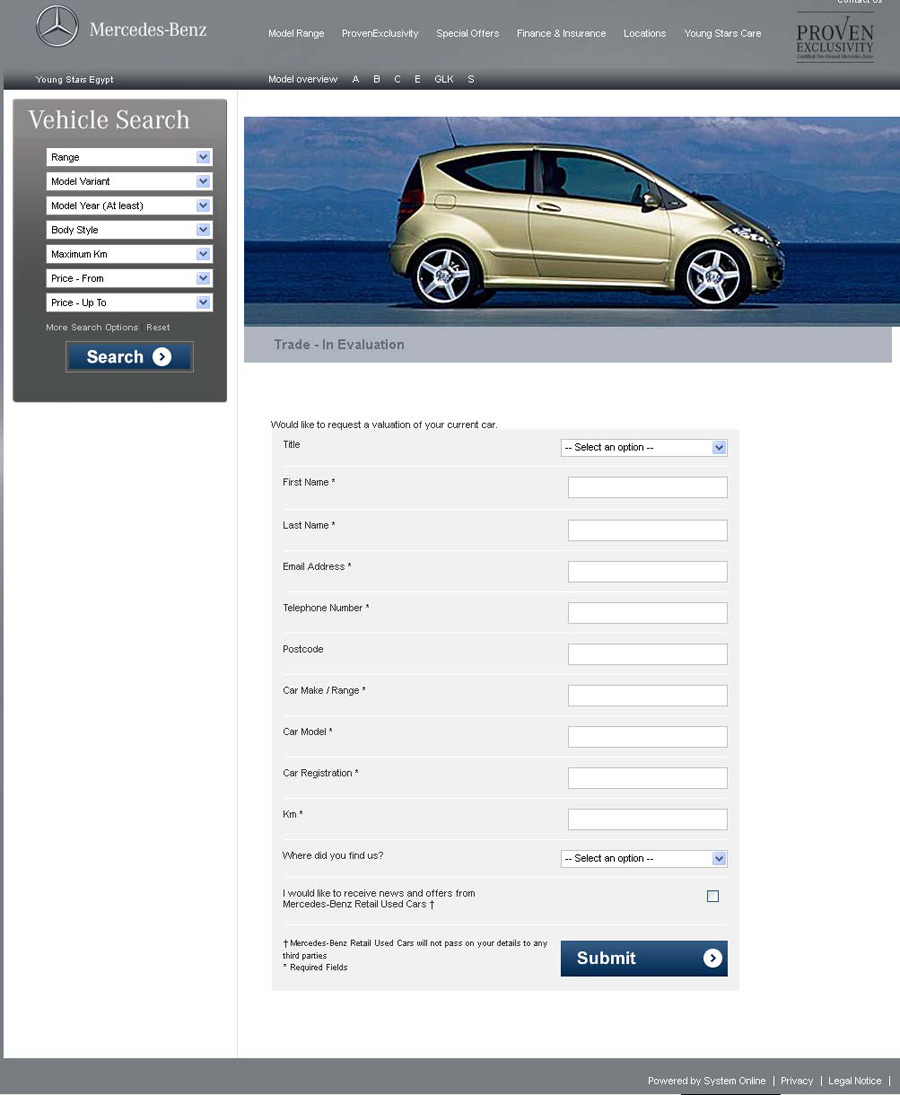Viewport: 900px width, 1095px height.
Task: Open the Range dropdown
Action: 129,157
